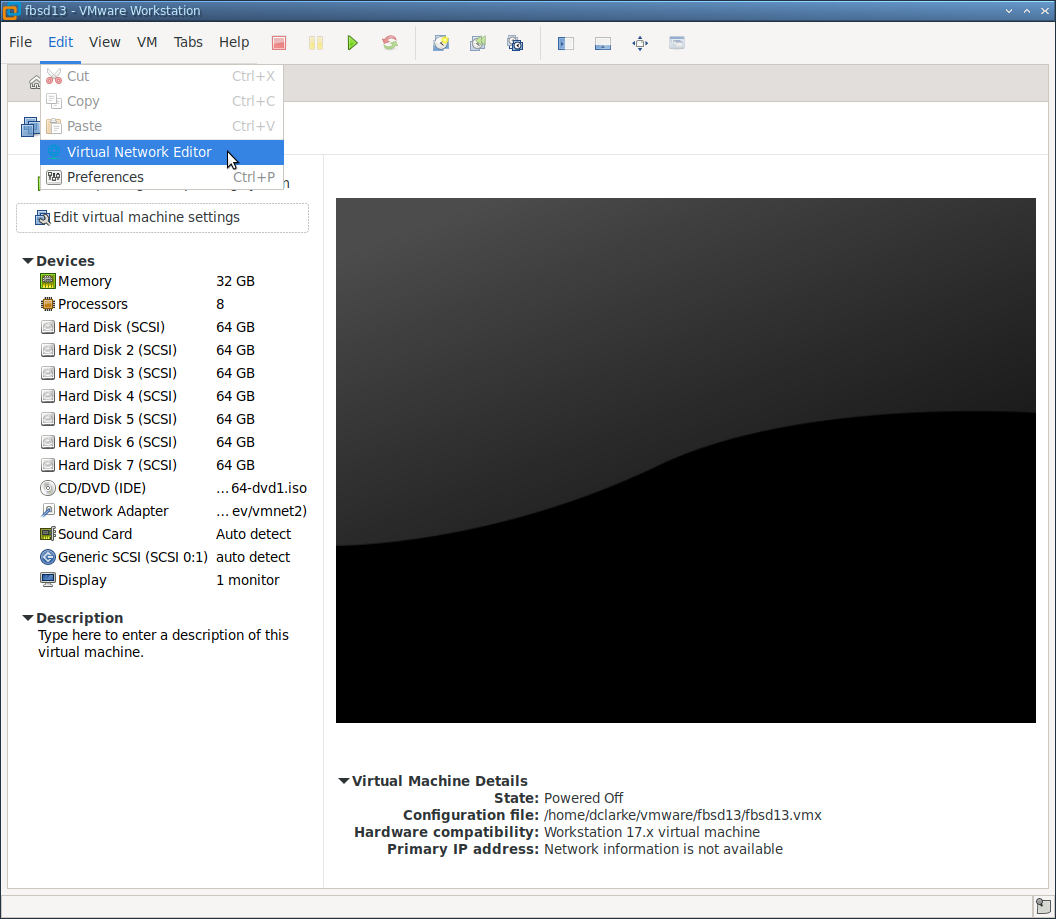Choose Preferences from the Edit menu
This screenshot has width=1056, height=919.
coord(162,177)
